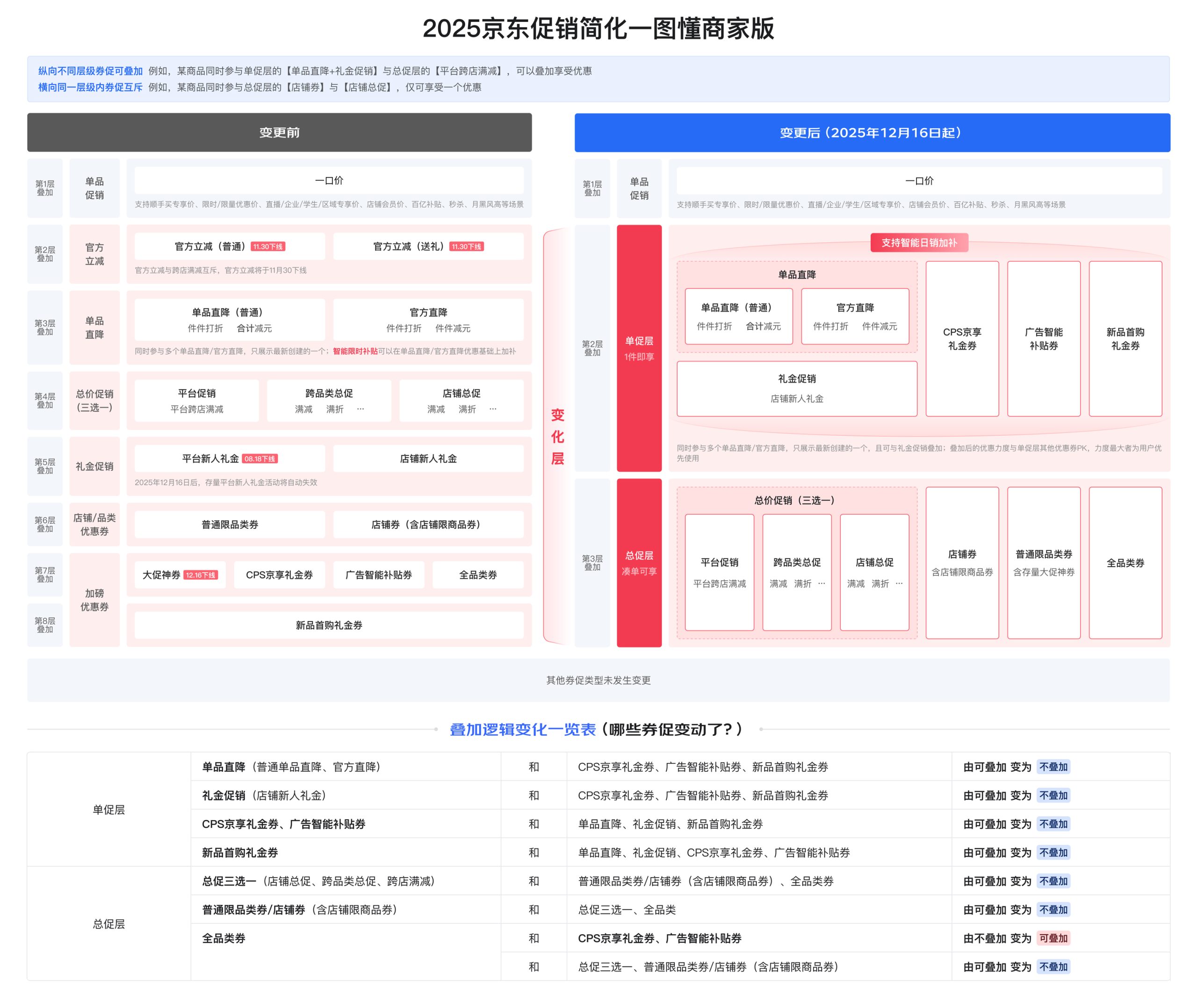This screenshot has width=1197, height=1008.
Task: Click the 变更前 header bar
Action: (280, 133)
